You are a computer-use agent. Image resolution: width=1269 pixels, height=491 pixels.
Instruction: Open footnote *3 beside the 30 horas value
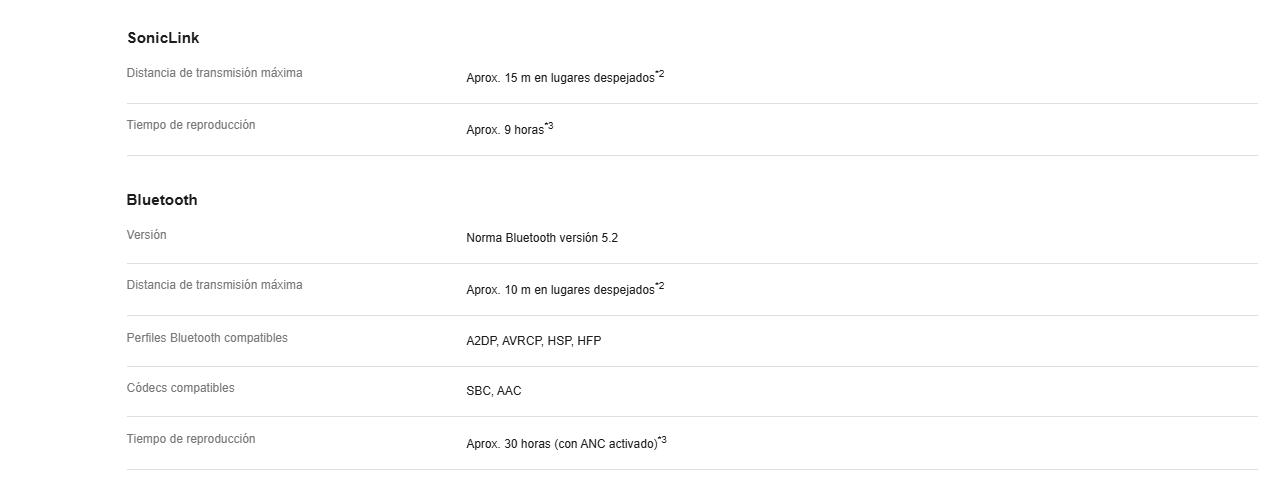click(x=663, y=440)
